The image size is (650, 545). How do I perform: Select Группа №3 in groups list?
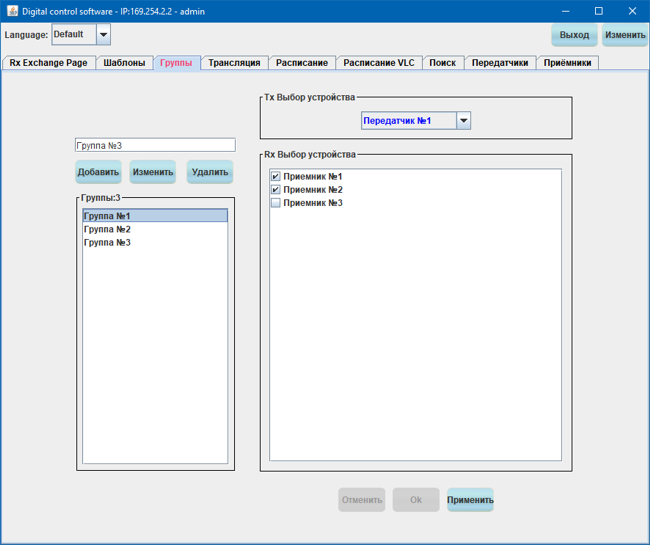pyautogui.click(x=107, y=242)
